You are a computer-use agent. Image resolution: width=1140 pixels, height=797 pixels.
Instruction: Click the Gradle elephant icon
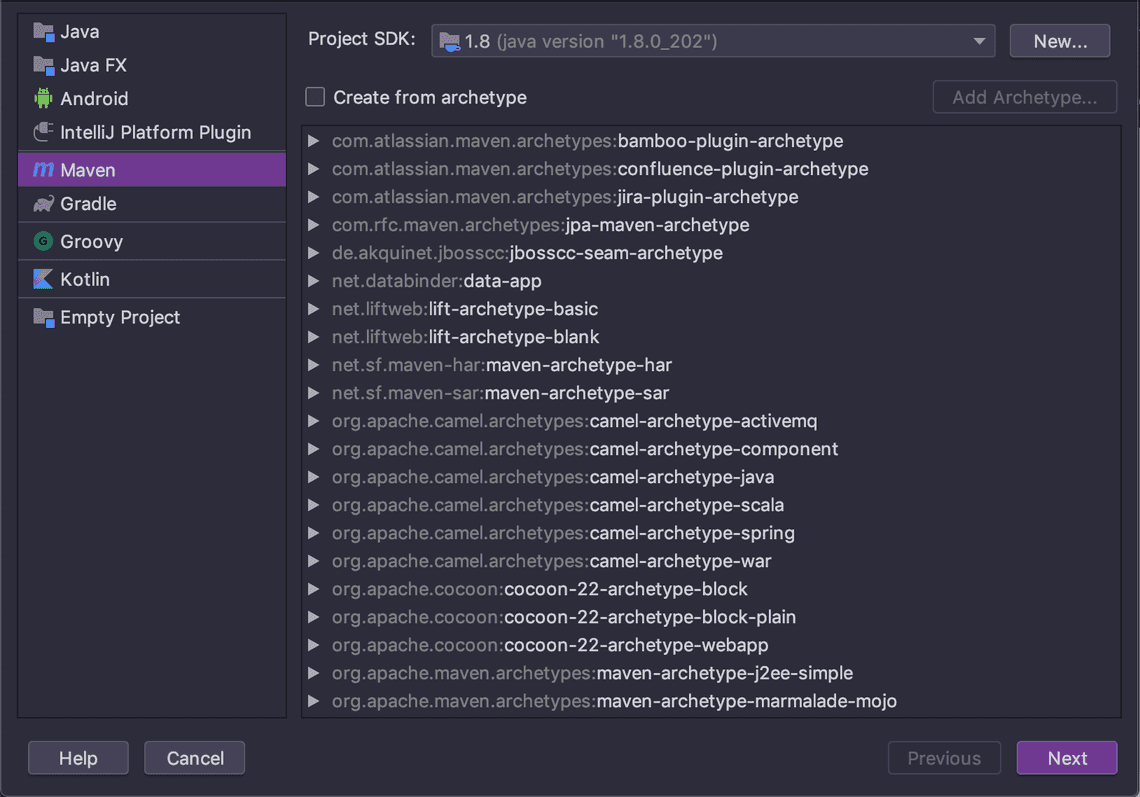41,204
